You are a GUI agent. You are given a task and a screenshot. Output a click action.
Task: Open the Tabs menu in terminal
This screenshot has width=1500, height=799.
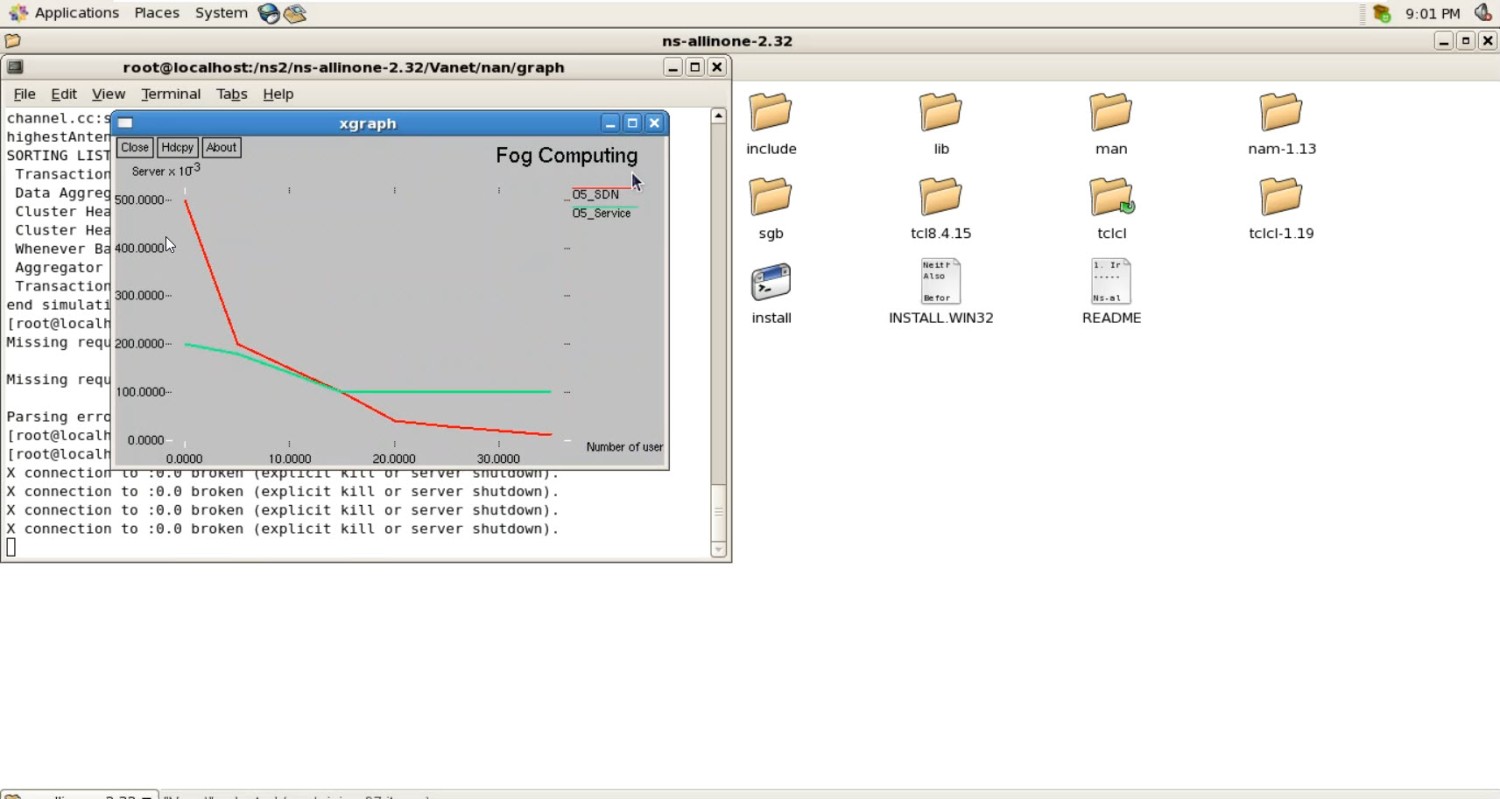point(231,94)
